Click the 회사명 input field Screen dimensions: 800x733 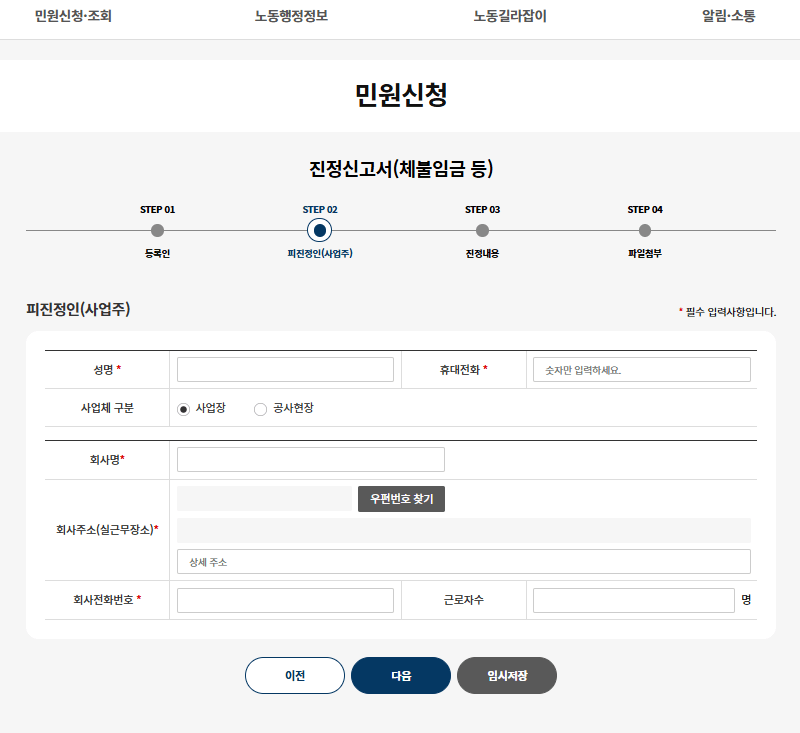(x=310, y=459)
